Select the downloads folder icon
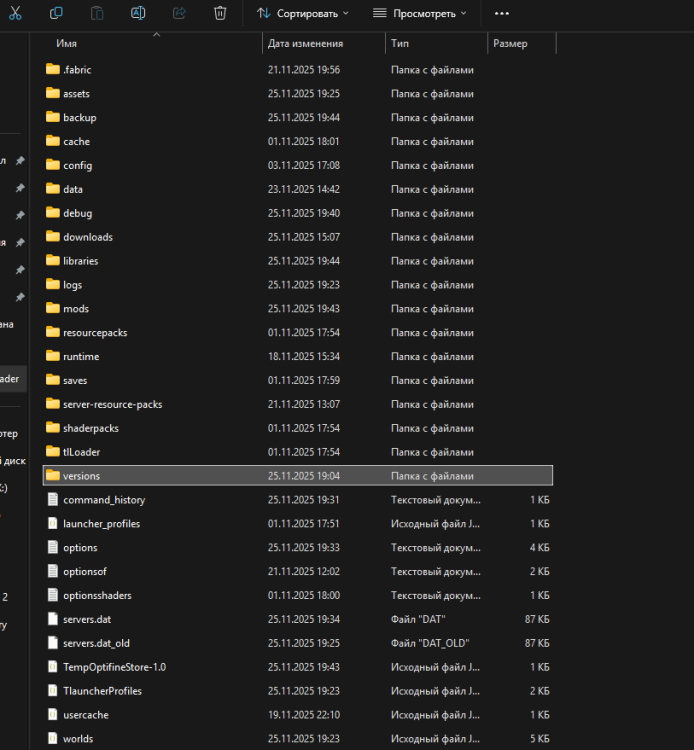The image size is (694, 750). coord(53,237)
